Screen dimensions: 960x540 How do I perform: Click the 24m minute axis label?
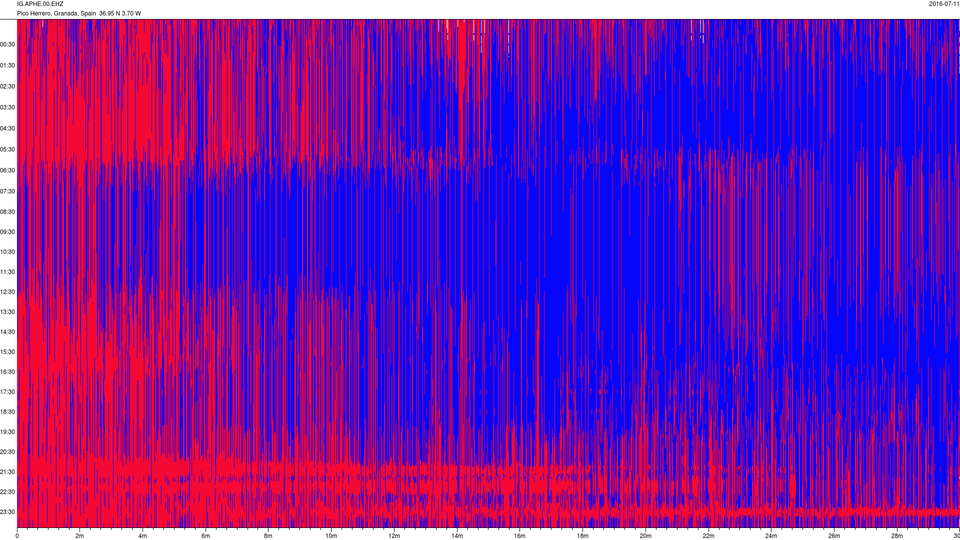[771, 536]
